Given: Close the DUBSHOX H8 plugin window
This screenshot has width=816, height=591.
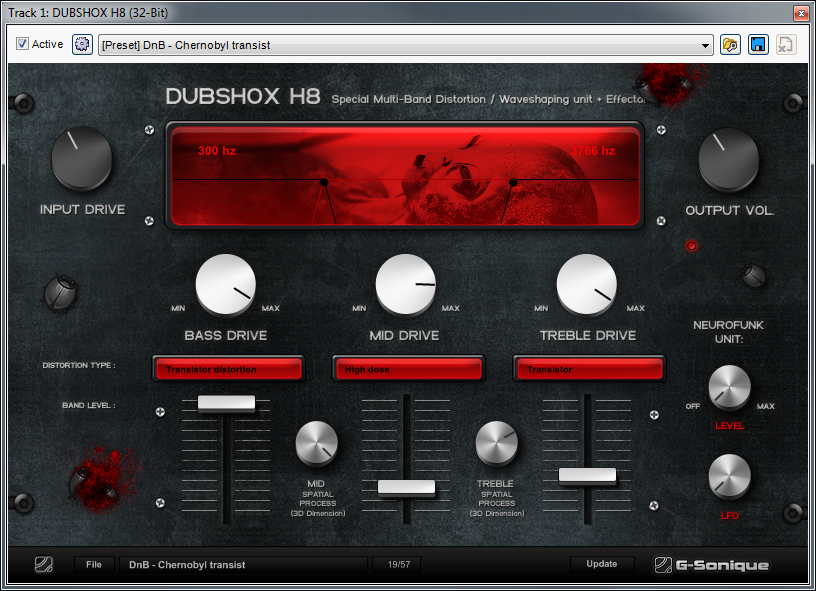Looking at the screenshot, I should [800, 13].
